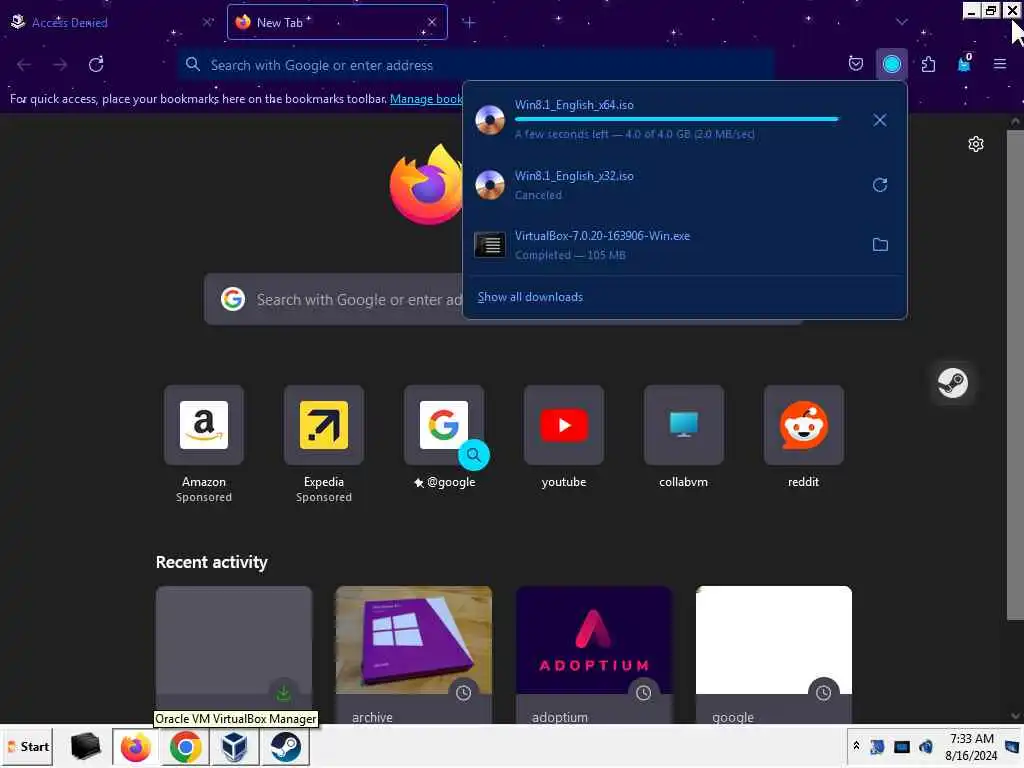Cancel the Win8.1_English_x64.iso download
Viewport: 1024px width, 768px height.
(x=880, y=120)
